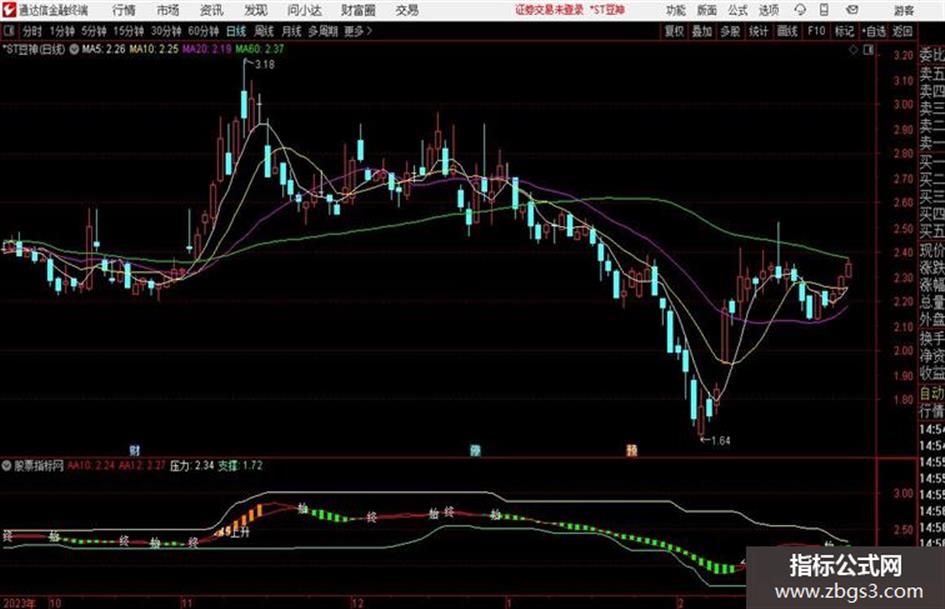945x609 pixels.
Task: Click the 压力: 2.34 value
Action: pos(192,465)
